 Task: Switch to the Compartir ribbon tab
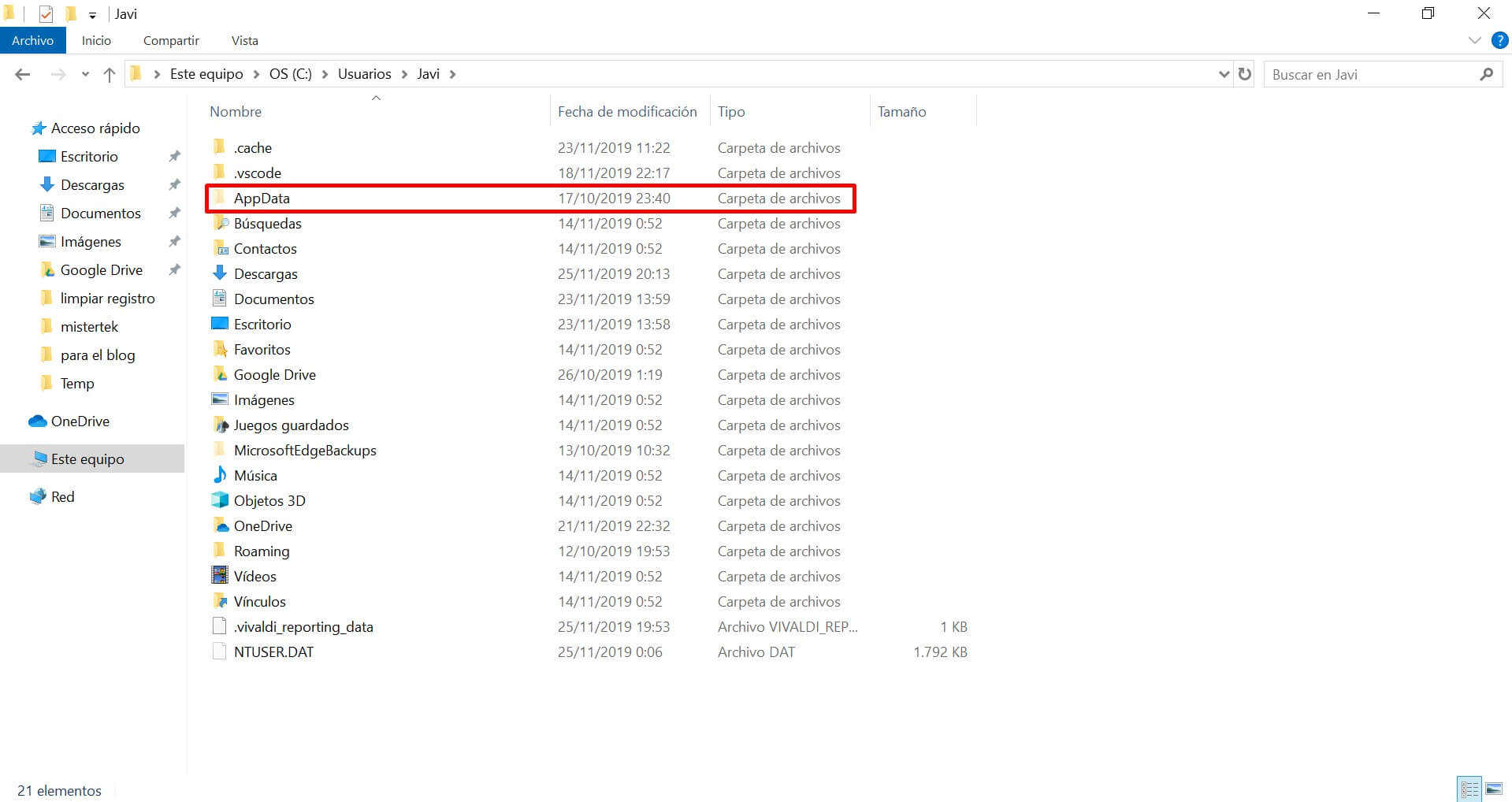point(171,40)
